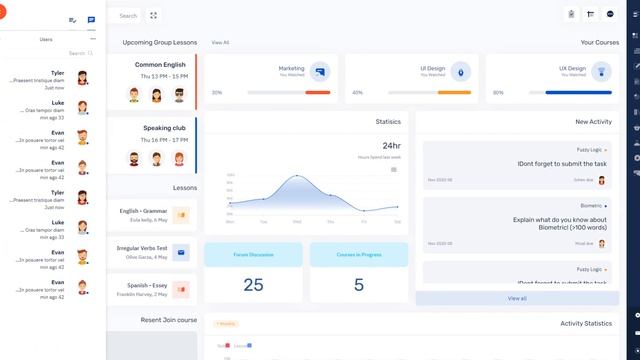Viewport: 640px width, 360px height.
Task: Open the English - Grammar lesson title
Action: point(143,211)
